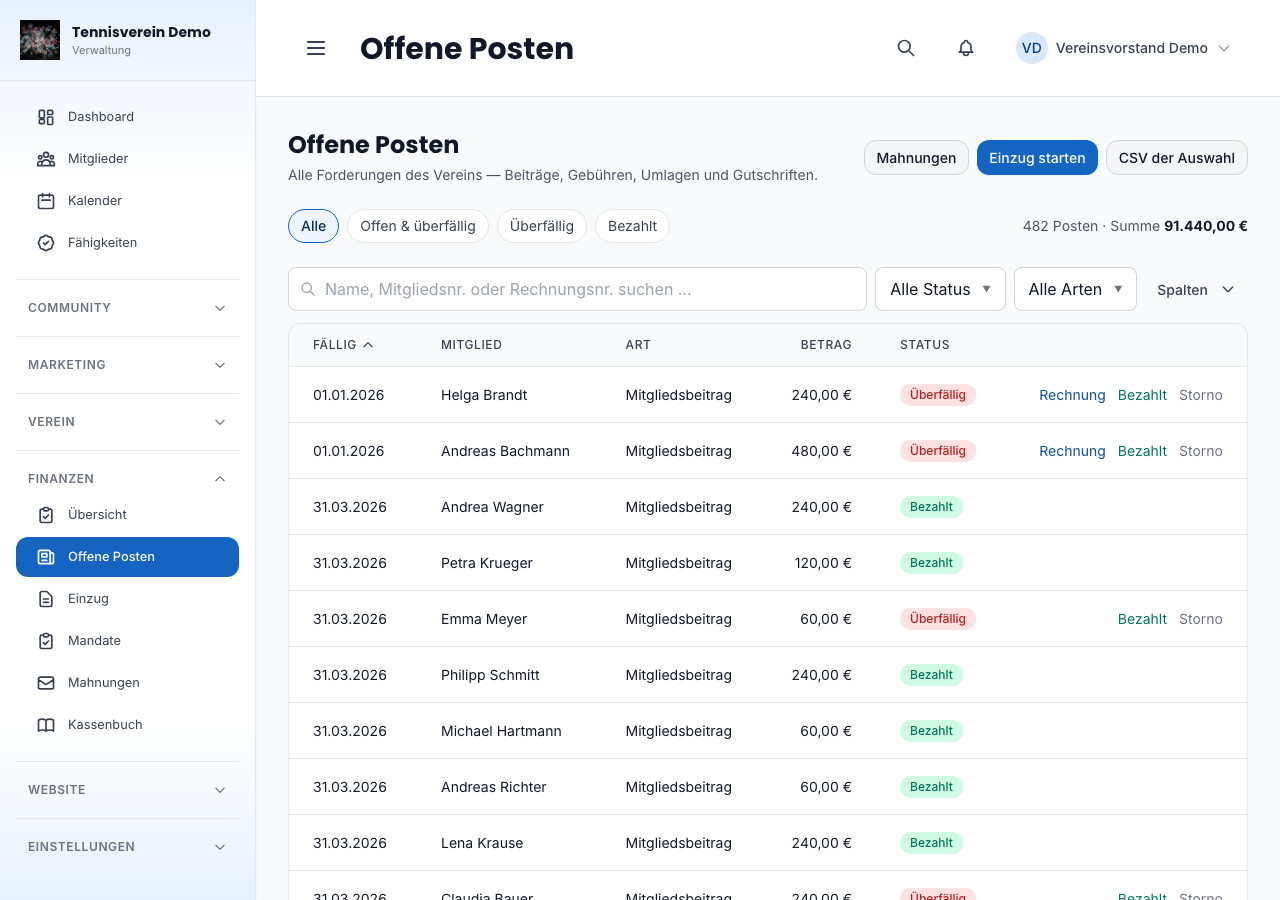The height and width of the screenshot is (900, 1280).
Task: Open the 'Alle Status' dropdown
Action: 940,289
